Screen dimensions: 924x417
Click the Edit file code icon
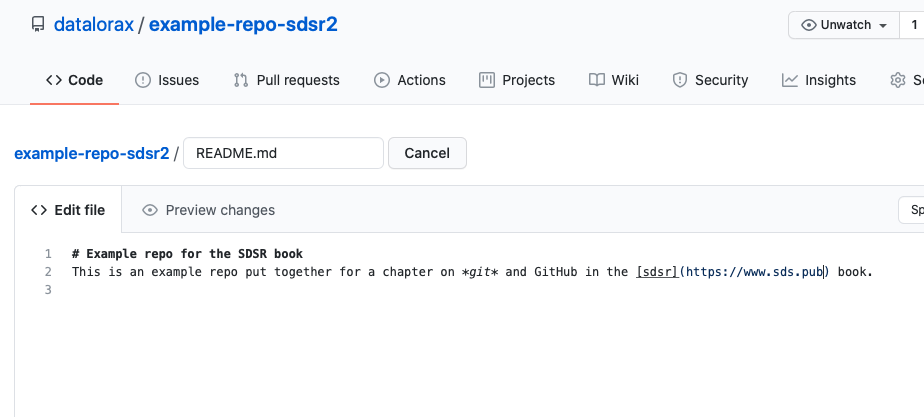pos(39,210)
